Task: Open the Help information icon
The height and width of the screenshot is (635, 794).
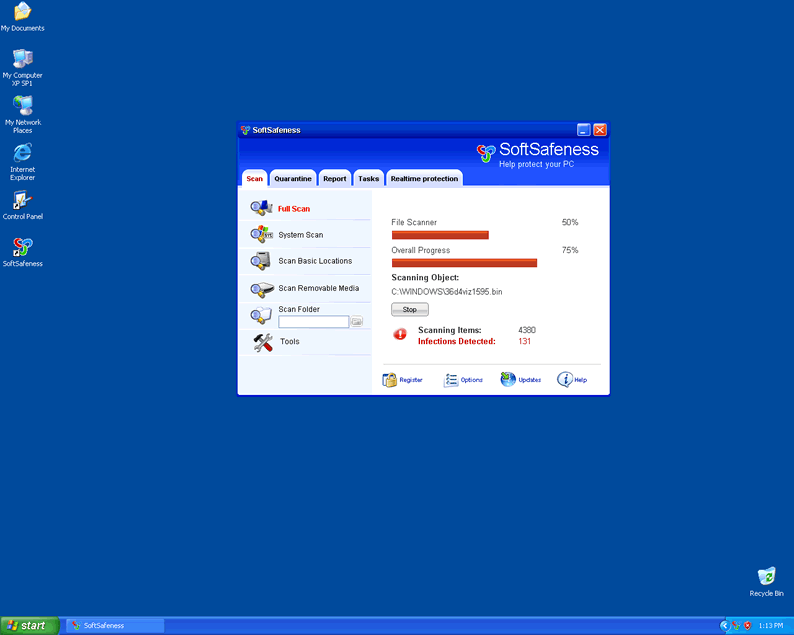Action: tap(565, 380)
